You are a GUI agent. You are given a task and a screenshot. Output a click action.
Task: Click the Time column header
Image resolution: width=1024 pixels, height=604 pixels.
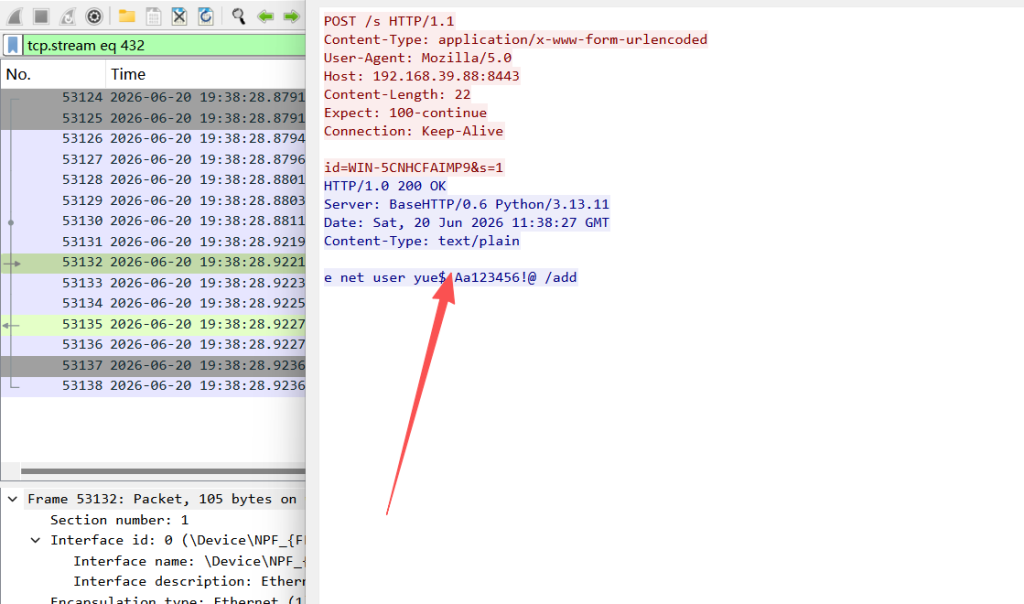[205, 74]
